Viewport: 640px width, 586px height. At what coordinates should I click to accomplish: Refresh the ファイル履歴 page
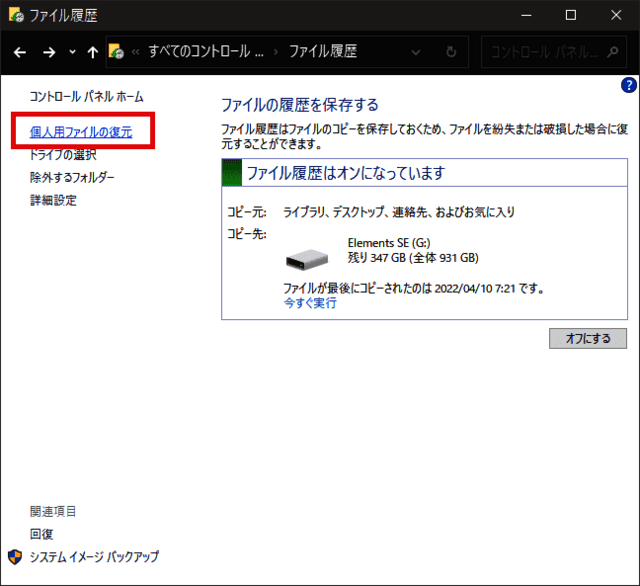452,52
